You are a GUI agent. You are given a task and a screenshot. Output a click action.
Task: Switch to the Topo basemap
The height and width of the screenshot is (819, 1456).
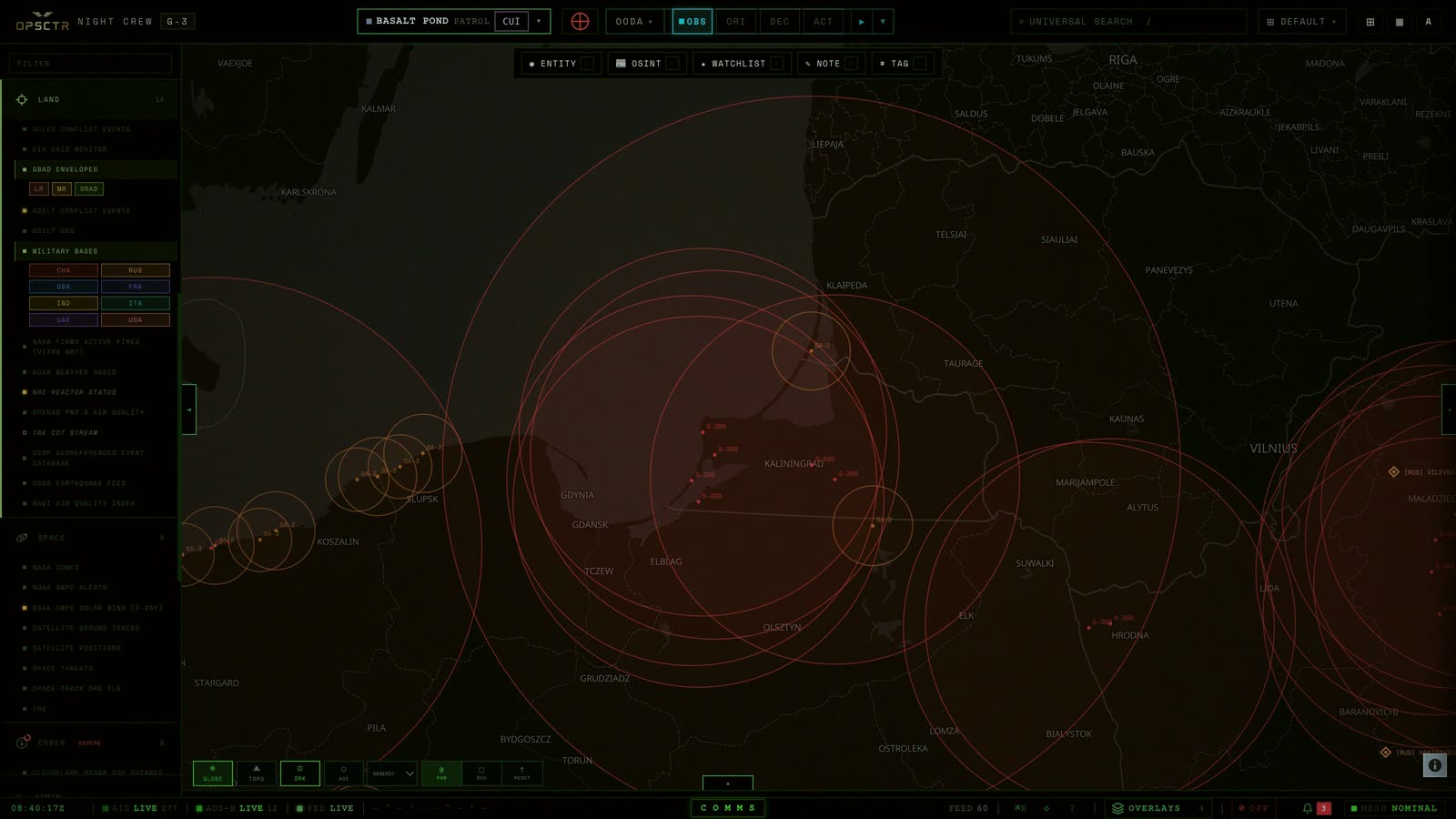257,773
